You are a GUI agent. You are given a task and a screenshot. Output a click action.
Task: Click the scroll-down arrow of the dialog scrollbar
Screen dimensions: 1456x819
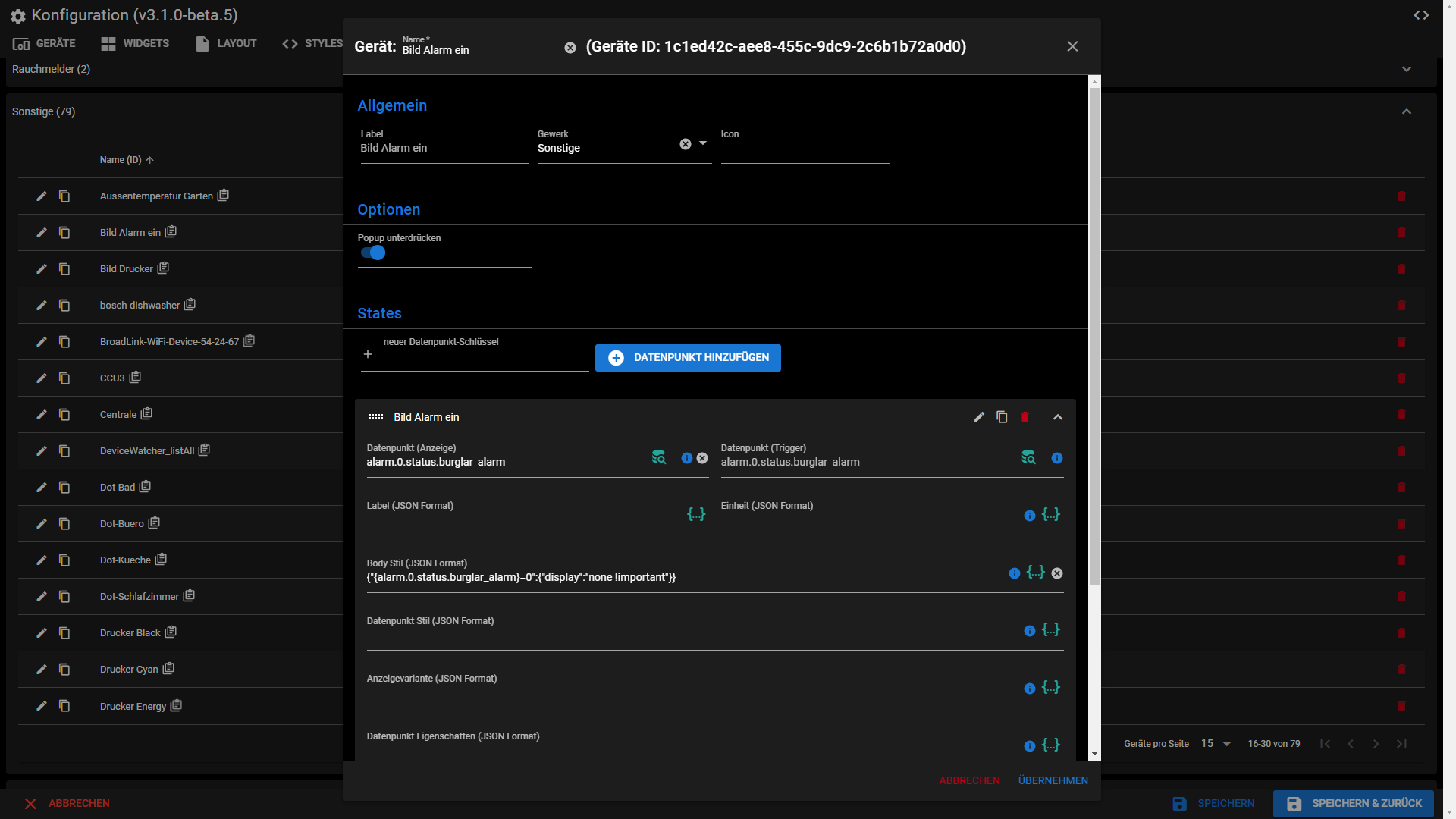coord(1094,755)
